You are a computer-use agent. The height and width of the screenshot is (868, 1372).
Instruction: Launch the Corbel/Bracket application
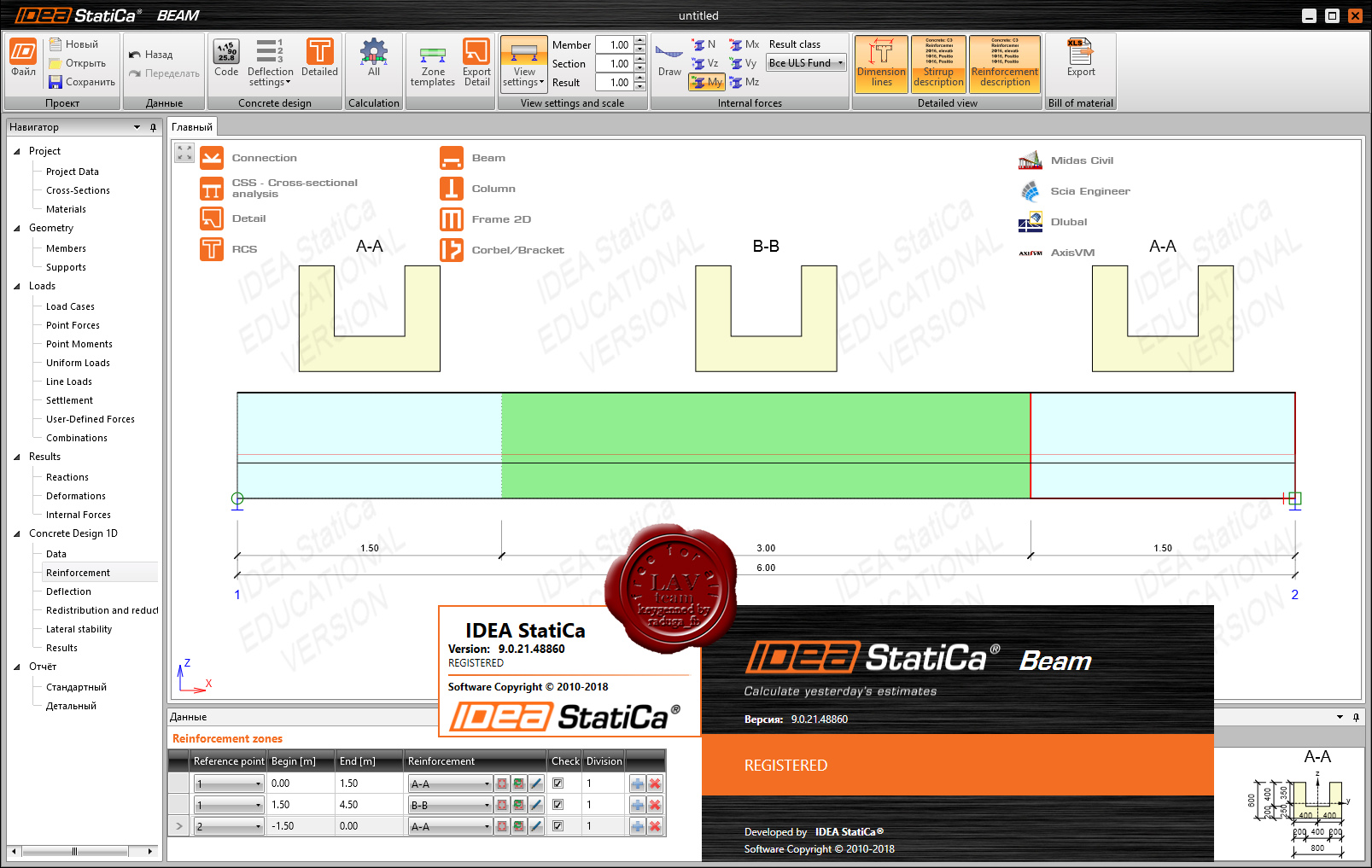point(502,250)
